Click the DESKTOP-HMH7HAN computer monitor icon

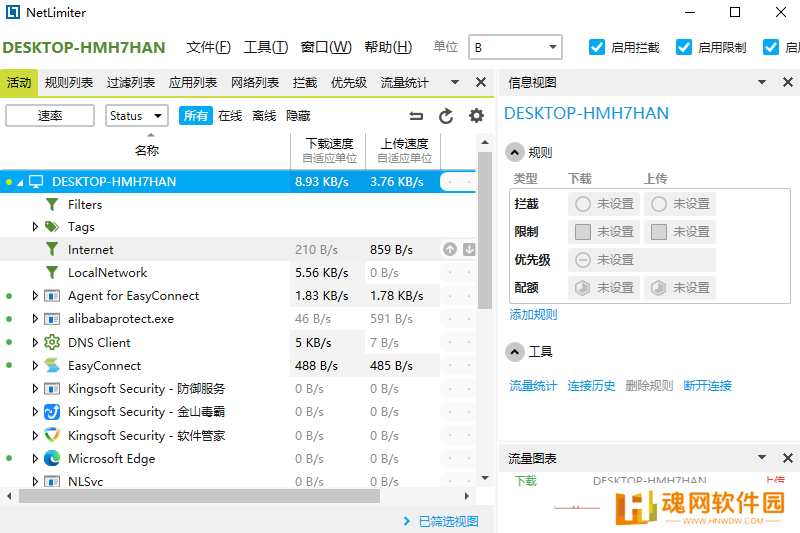(36, 182)
